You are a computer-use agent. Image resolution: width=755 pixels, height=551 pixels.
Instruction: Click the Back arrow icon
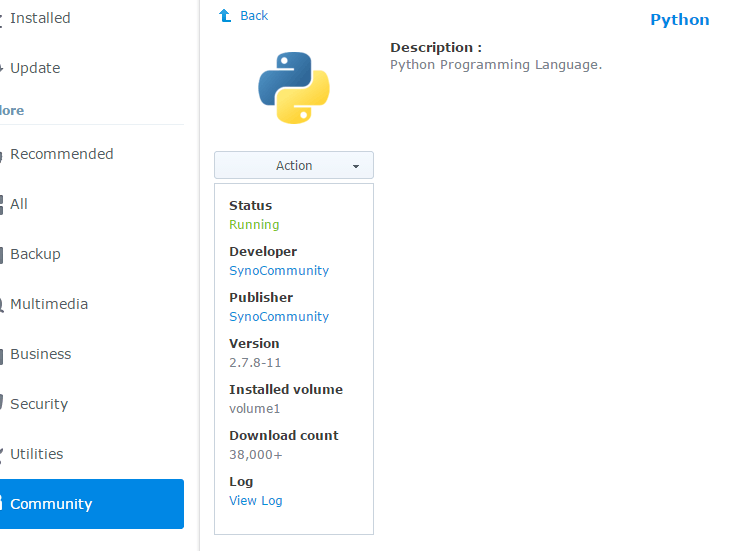225,16
